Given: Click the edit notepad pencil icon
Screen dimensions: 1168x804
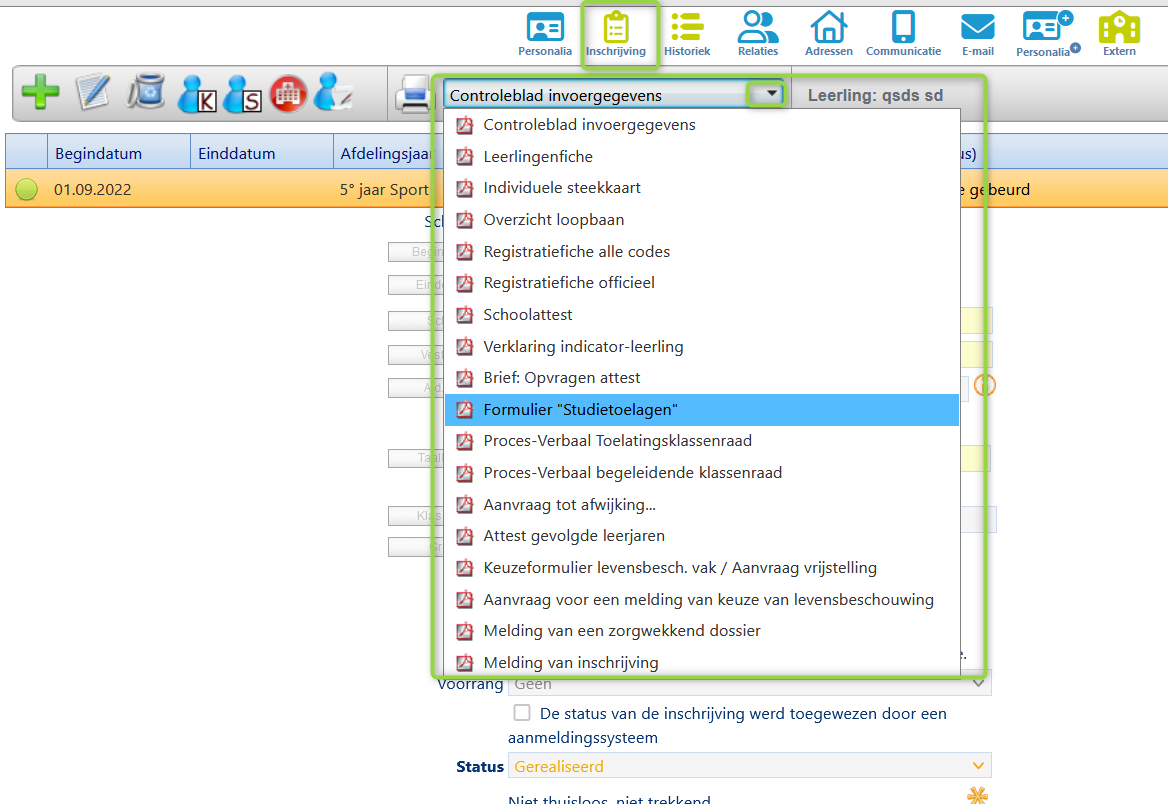Looking at the screenshot, I should coord(94,93).
